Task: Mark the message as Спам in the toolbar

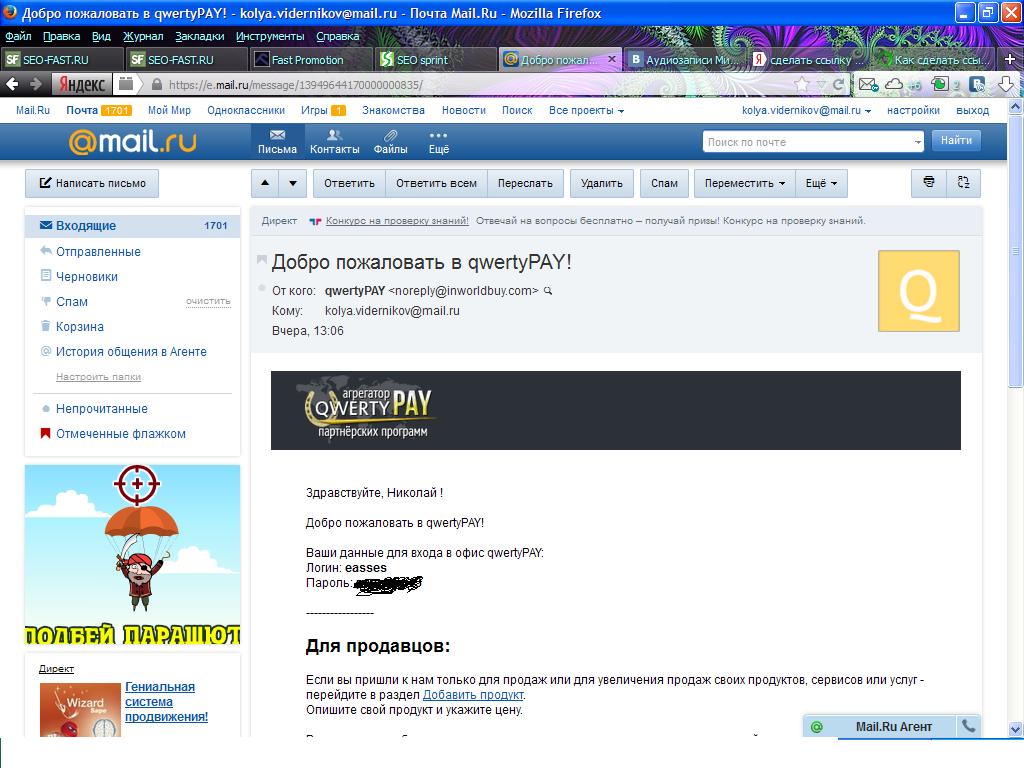Action: [664, 184]
